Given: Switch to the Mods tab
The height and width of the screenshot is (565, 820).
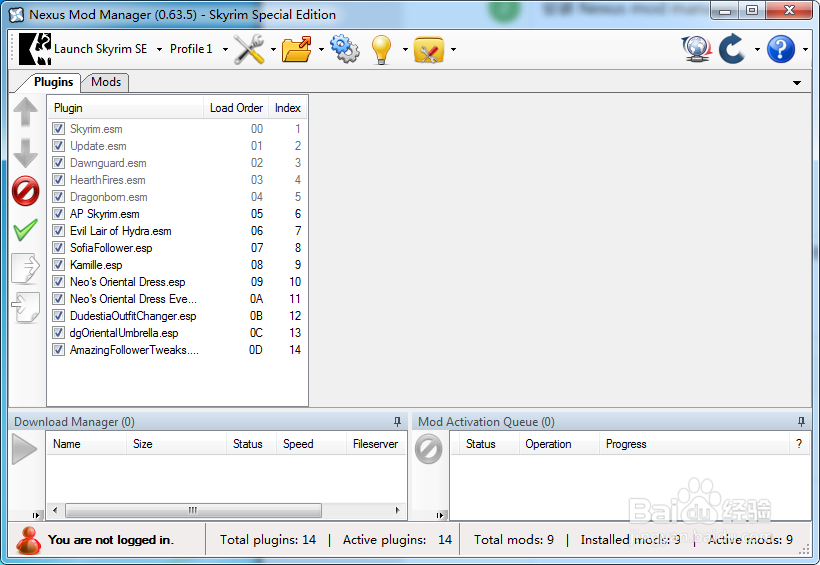Looking at the screenshot, I should tap(106, 82).
